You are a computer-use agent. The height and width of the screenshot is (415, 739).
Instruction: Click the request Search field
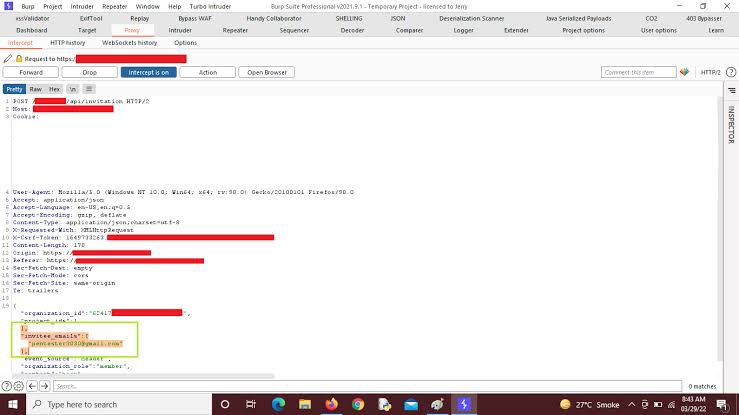point(367,386)
